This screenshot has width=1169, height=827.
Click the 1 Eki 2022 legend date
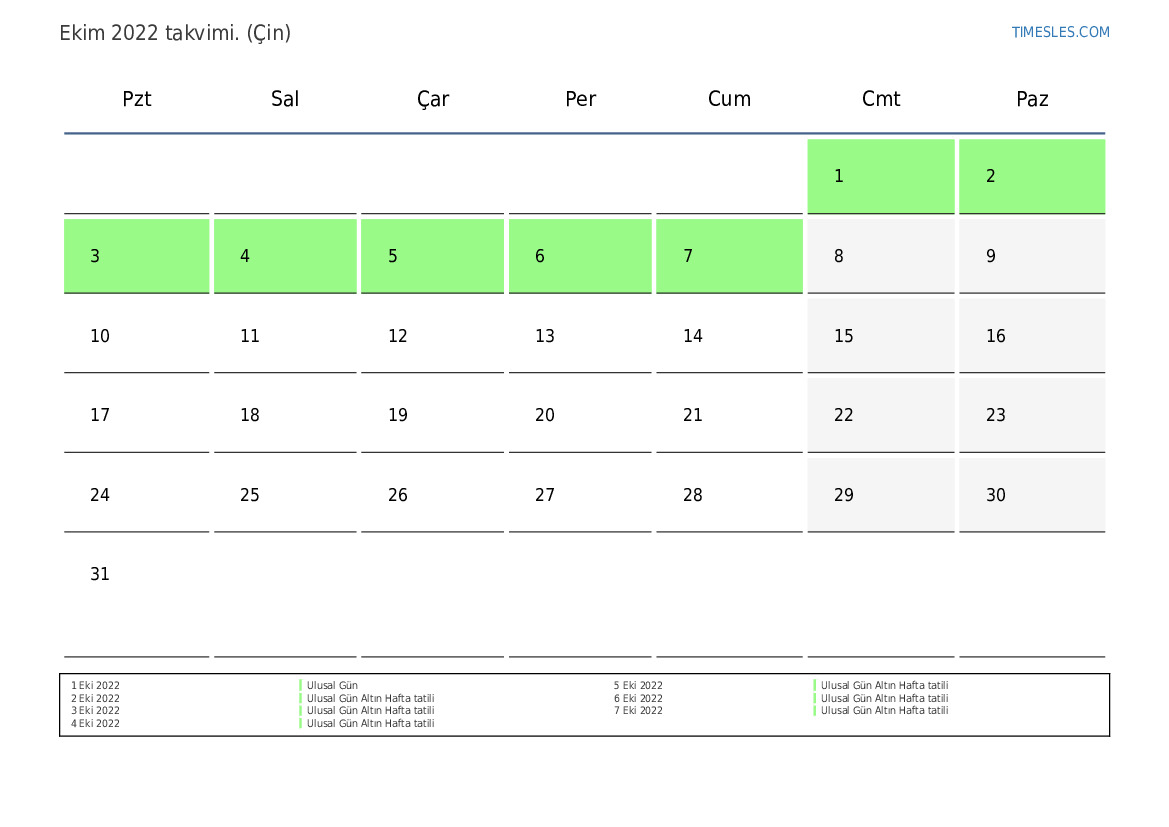95,686
